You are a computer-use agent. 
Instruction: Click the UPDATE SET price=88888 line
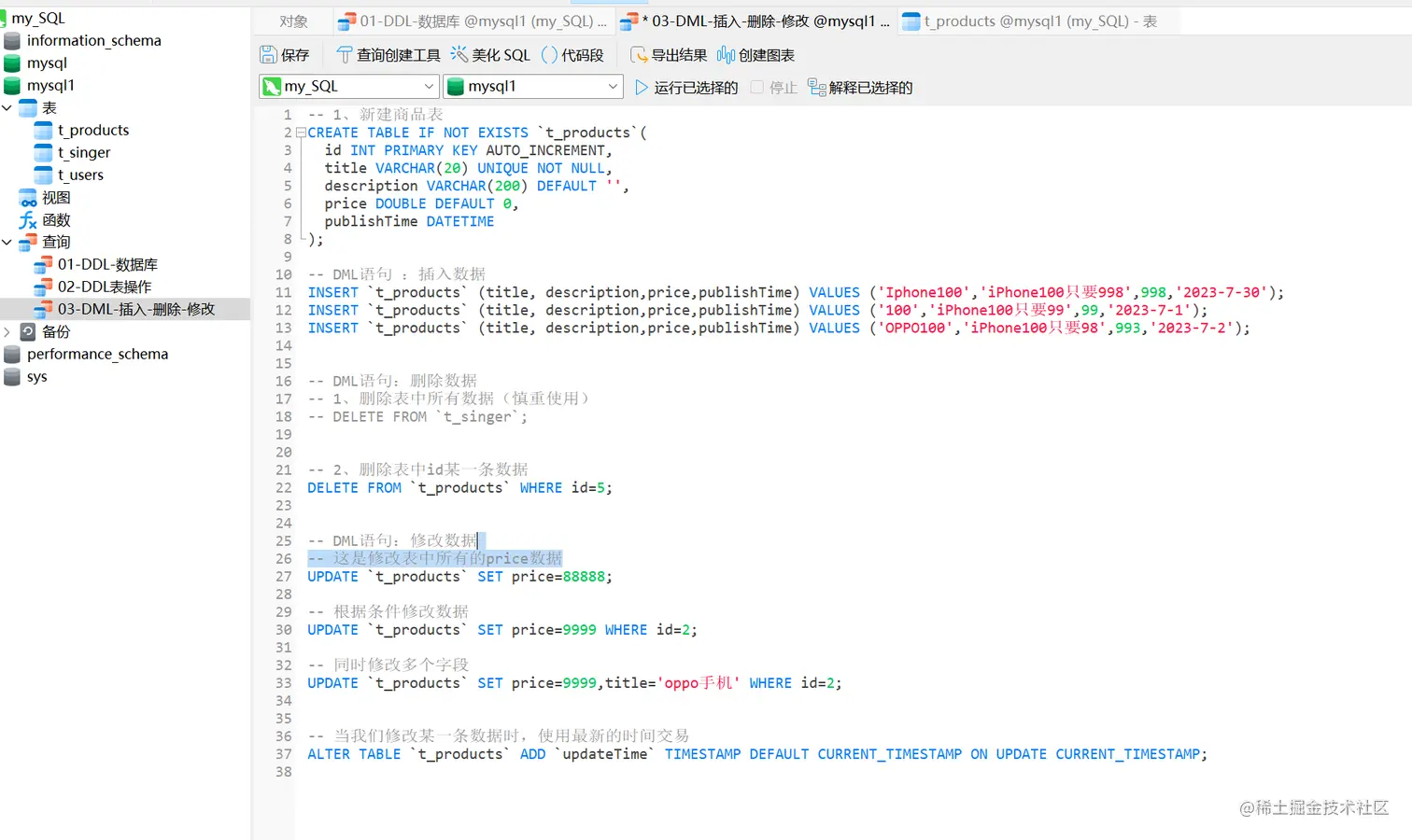pyautogui.click(x=459, y=576)
